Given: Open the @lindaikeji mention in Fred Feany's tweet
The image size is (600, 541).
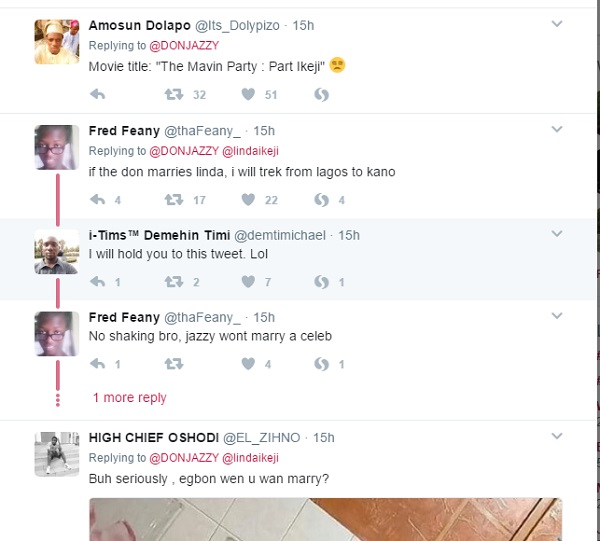Looking at the screenshot, I should click(x=258, y=151).
